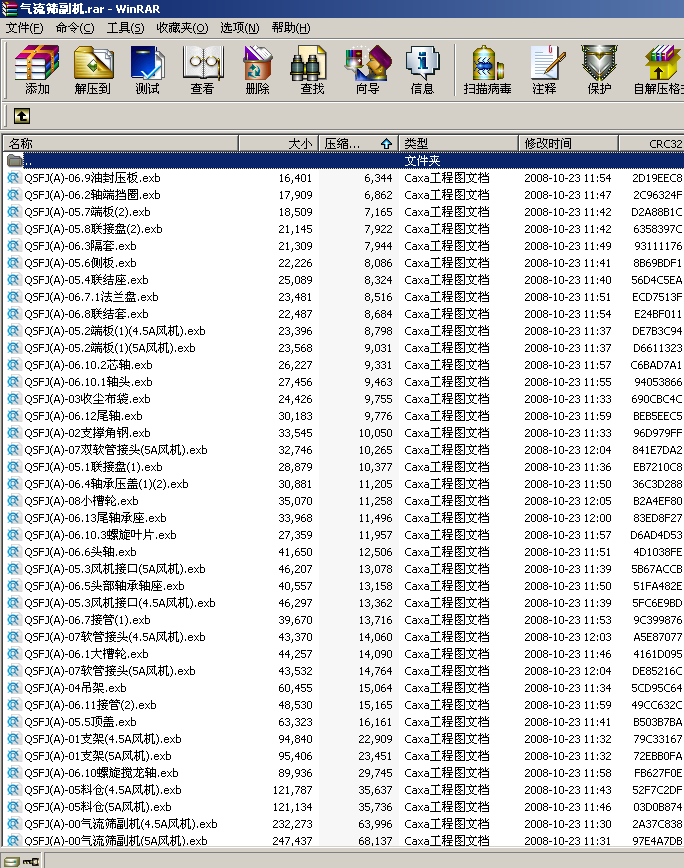Click size value 247,437
Image resolution: width=684 pixels, height=868 pixels.
click(x=292, y=841)
